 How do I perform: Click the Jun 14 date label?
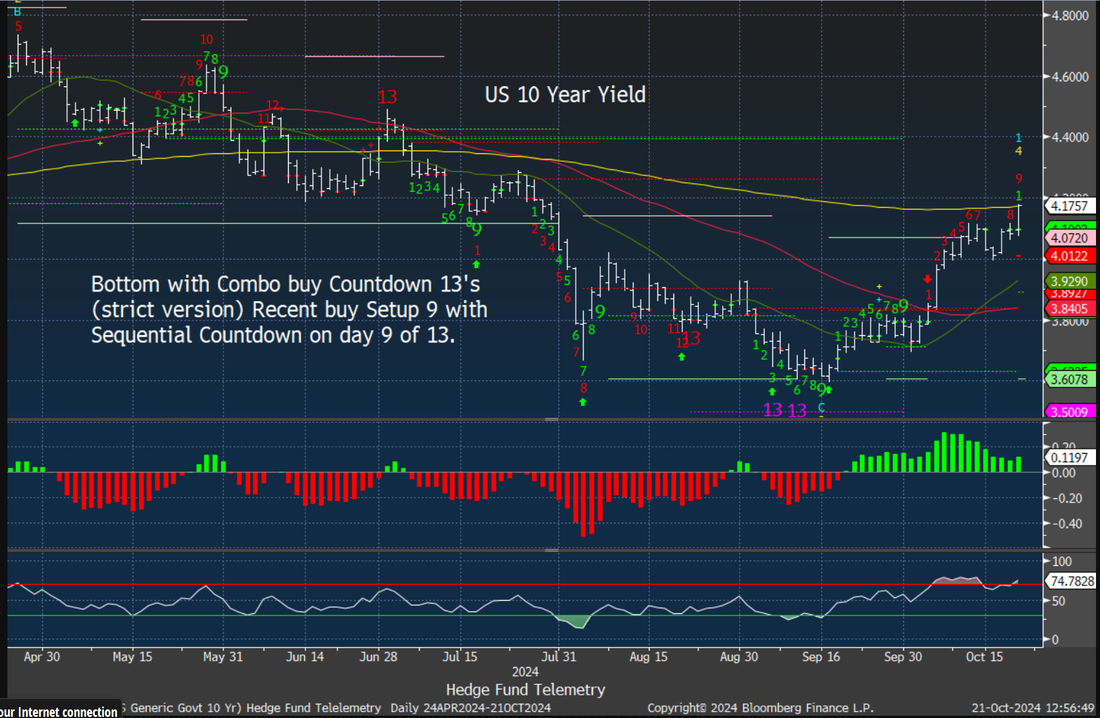click(x=305, y=657)
